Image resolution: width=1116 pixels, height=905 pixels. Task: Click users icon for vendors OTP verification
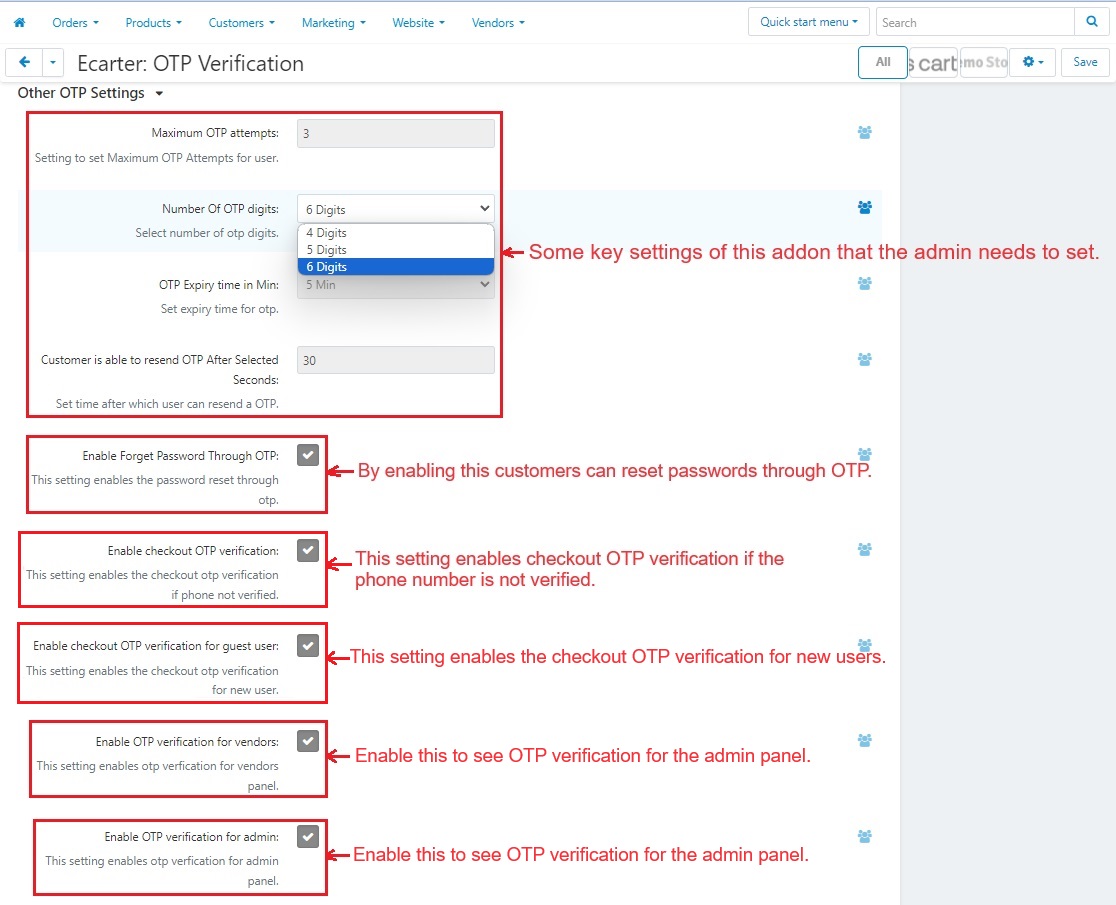865,740
